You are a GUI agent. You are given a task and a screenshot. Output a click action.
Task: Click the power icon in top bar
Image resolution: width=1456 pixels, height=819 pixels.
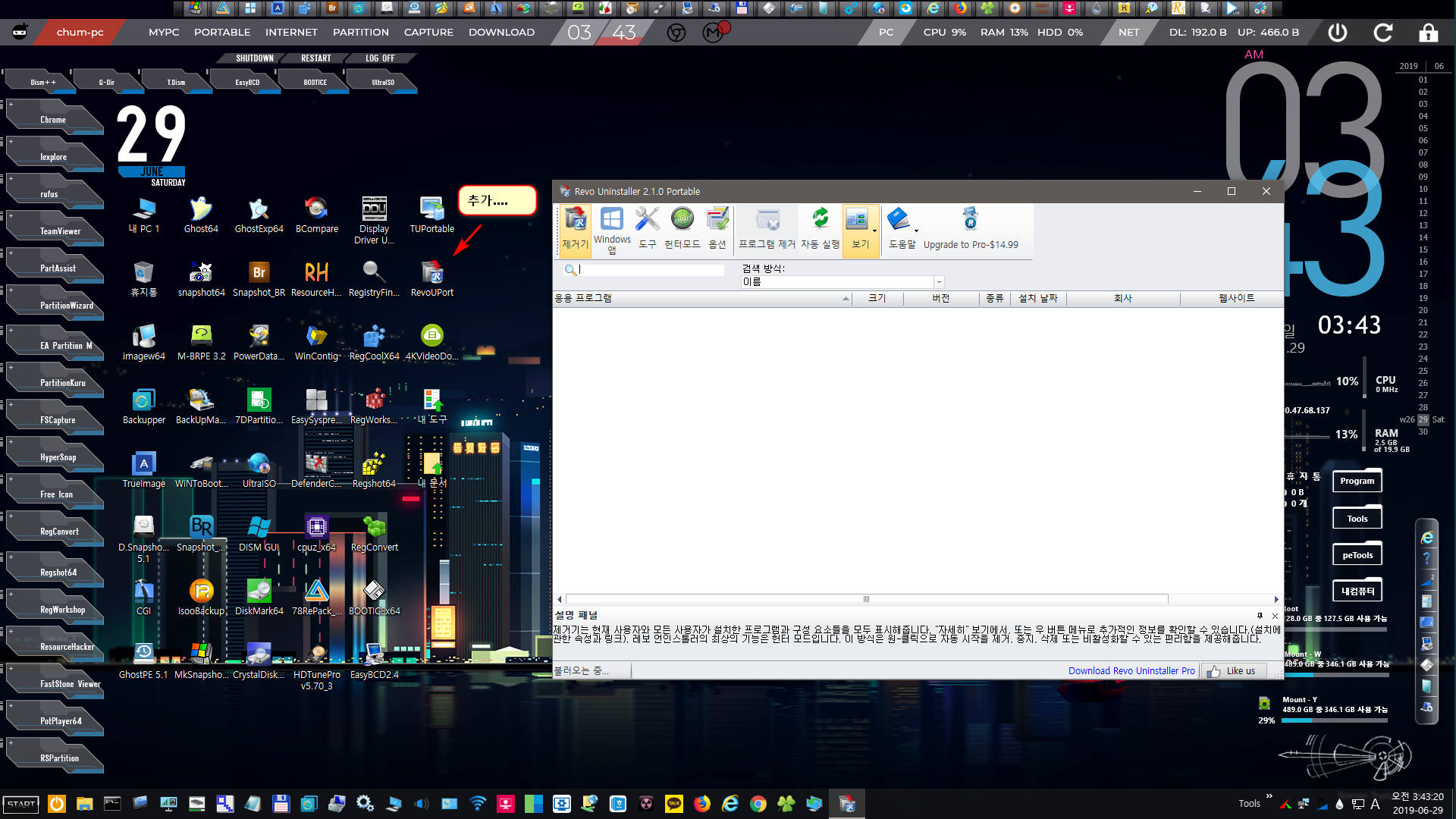1338,33
